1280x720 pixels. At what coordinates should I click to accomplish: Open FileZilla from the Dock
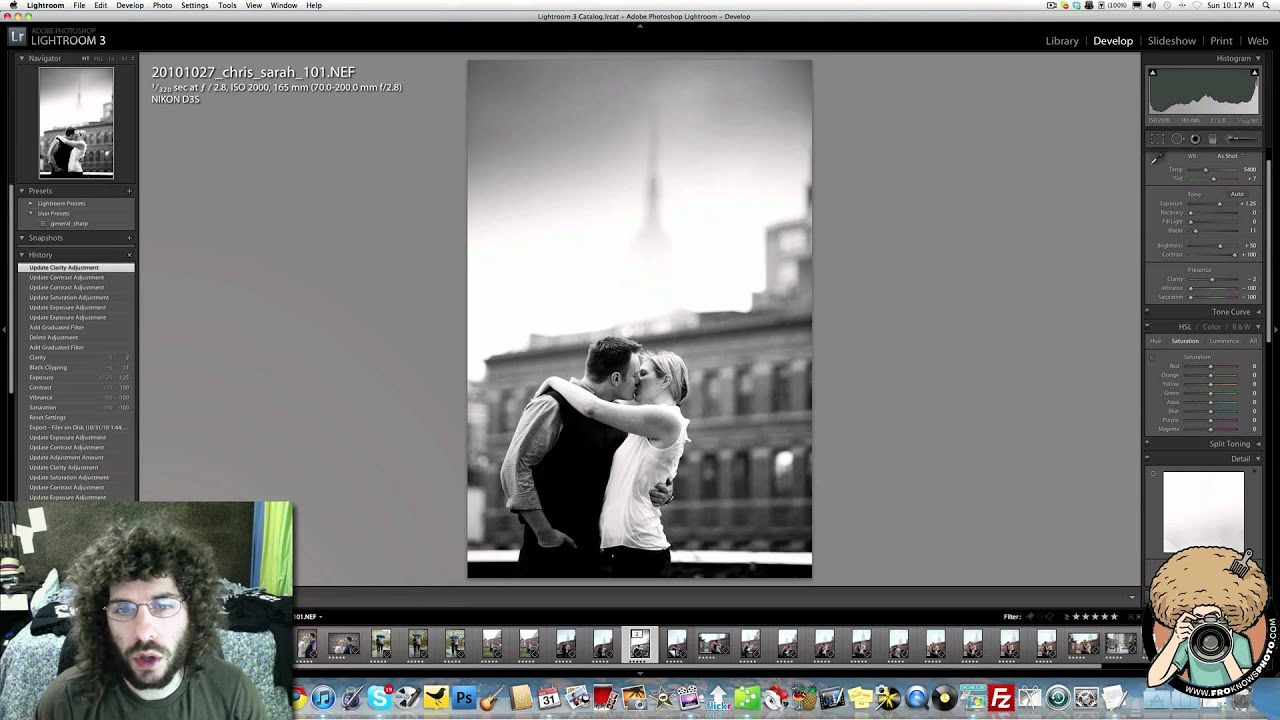tap(1001, 697)
